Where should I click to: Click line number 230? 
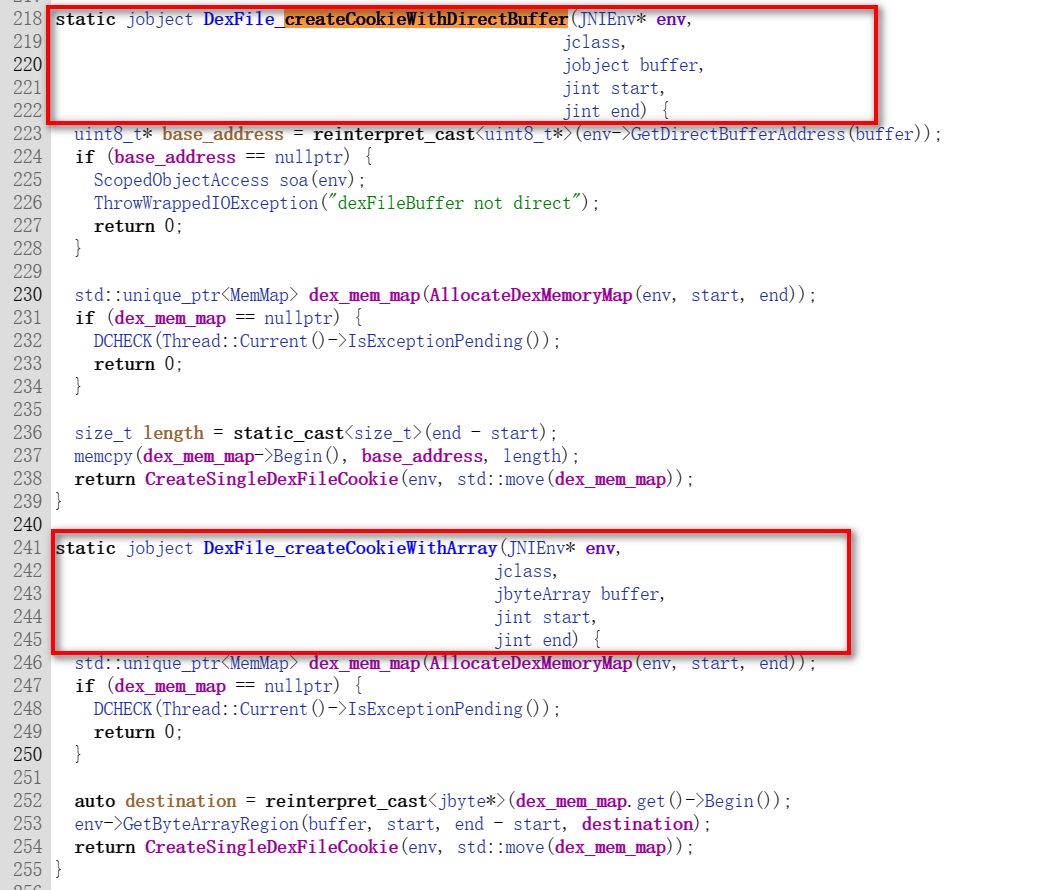coord(28,295)
